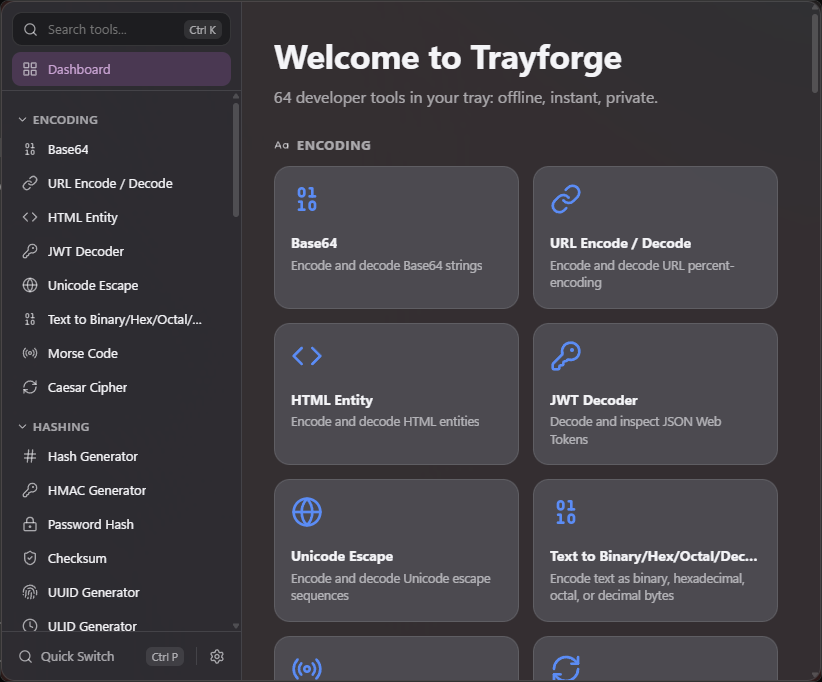Click the blue signal icon on bottom-left card

307,668
